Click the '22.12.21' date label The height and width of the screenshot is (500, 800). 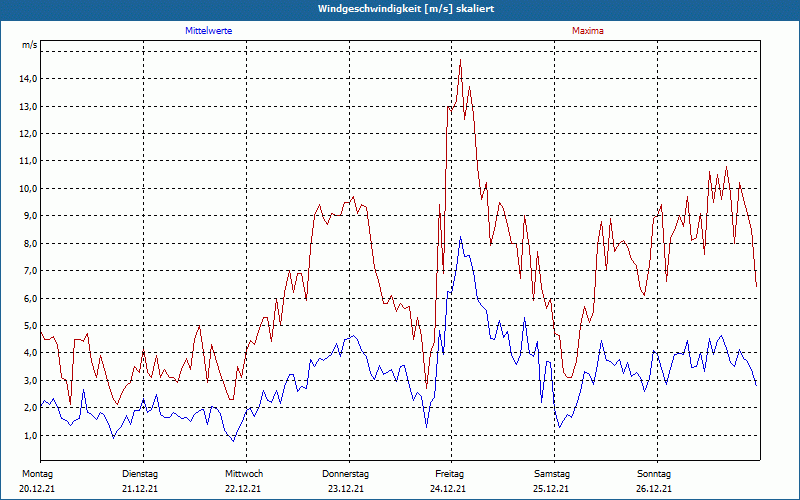(243, 489)
